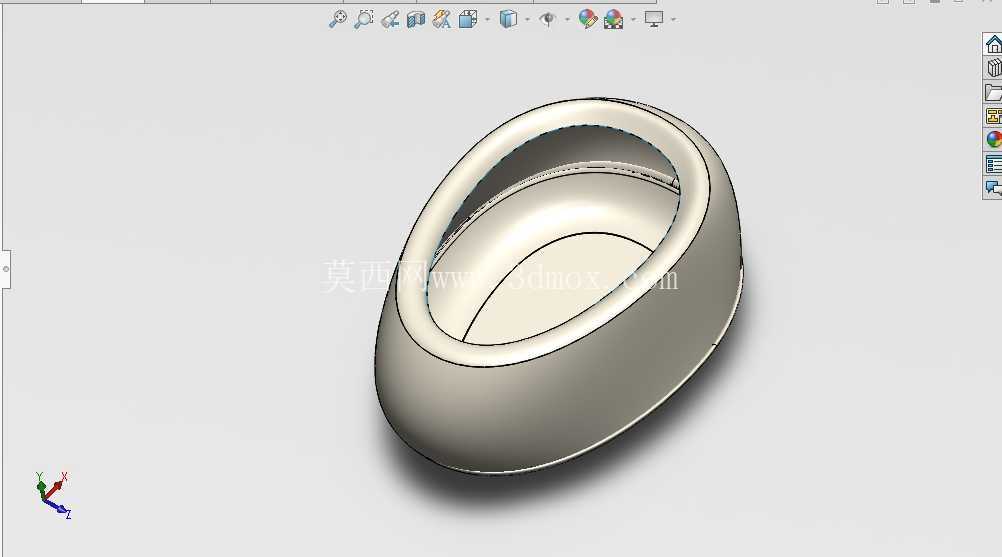Click the Display Style cube icon

(x=508, y=19)
